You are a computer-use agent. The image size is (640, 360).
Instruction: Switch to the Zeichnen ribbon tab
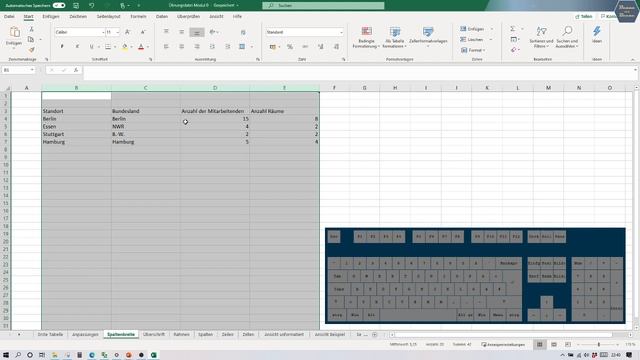coord(78,16)
